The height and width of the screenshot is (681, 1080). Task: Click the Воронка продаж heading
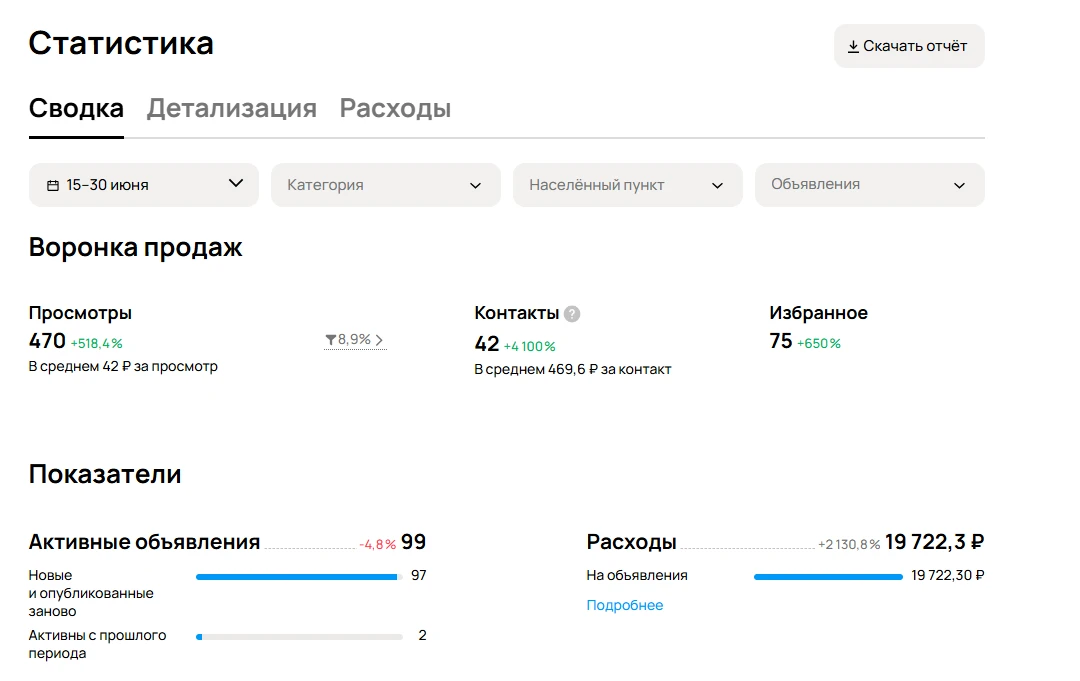coord(136,247)
